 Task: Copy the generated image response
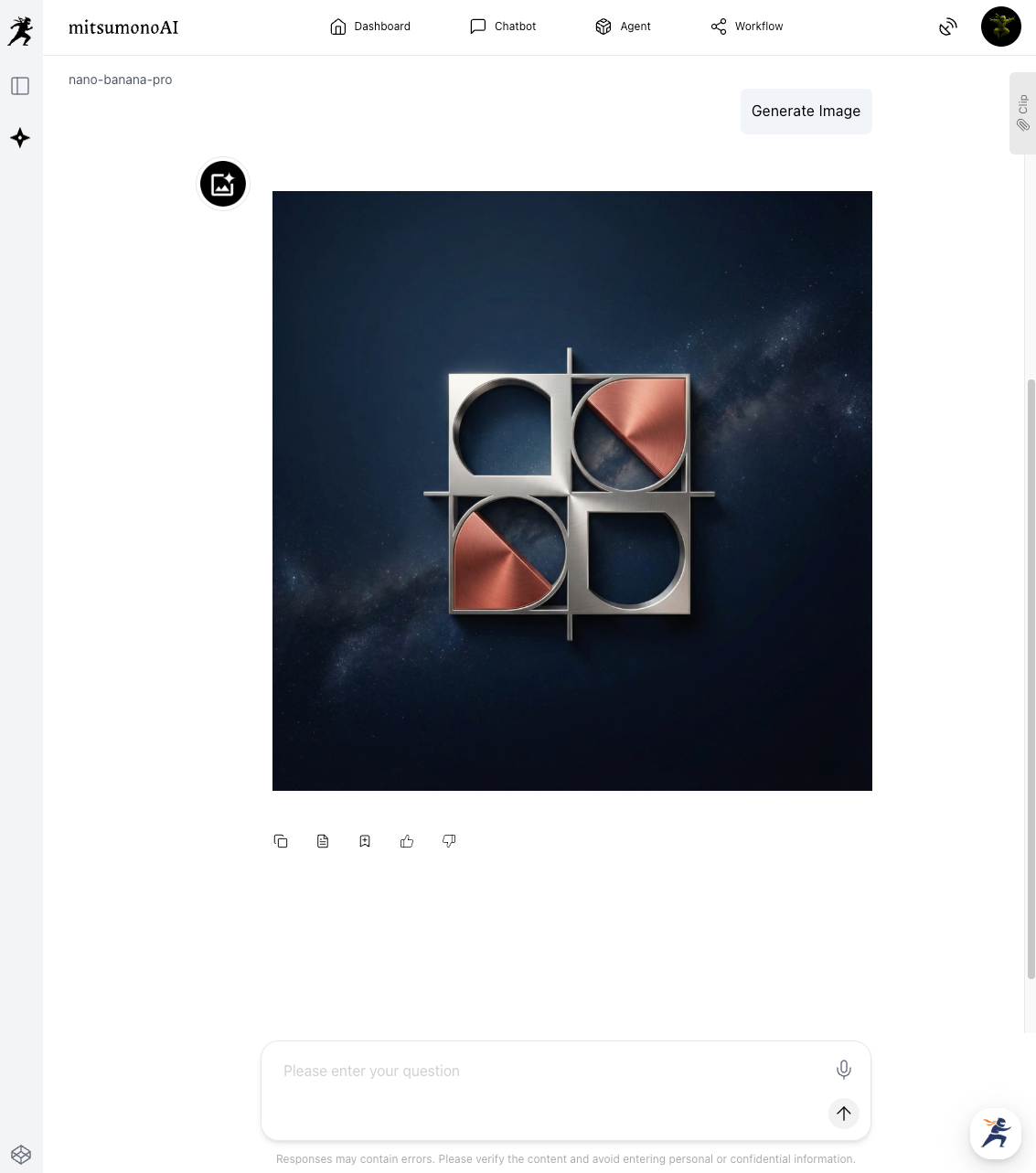point(281,841)
